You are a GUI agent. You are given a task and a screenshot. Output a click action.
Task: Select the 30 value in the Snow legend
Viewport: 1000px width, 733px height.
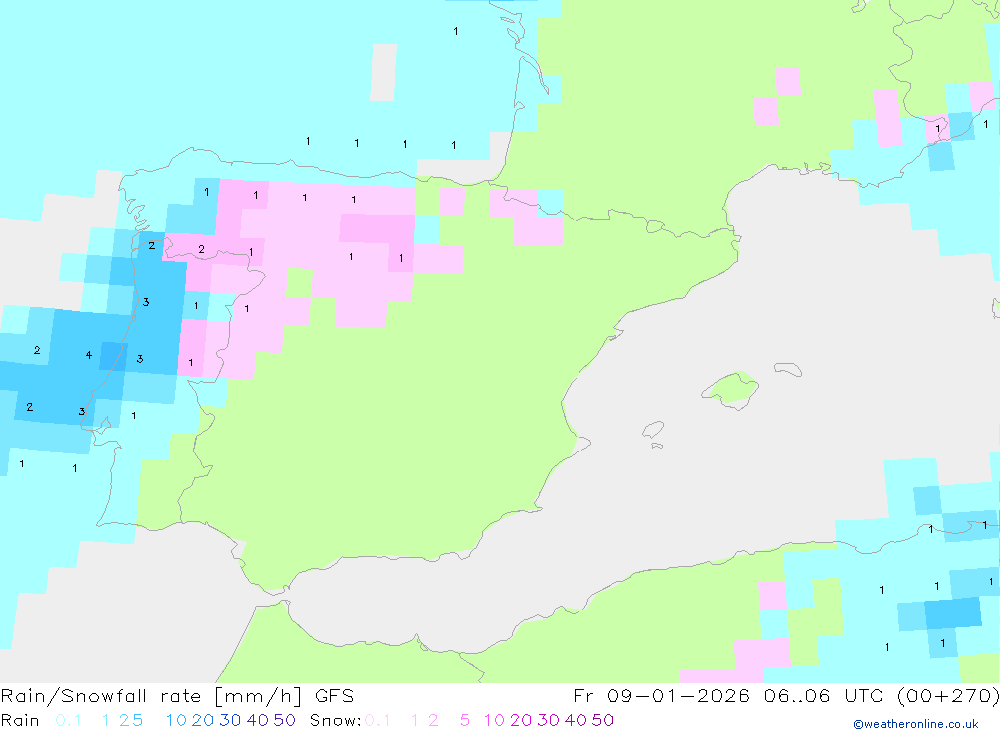[x=548, y=720]
